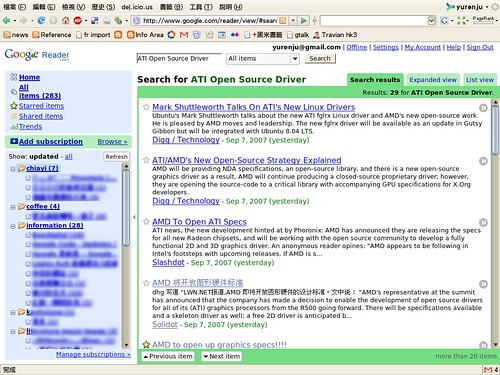Image resolution: width=500 pixels, height=375 pixels.
Task: Open the 檔案 (F) menu
Action: [15, 7]
